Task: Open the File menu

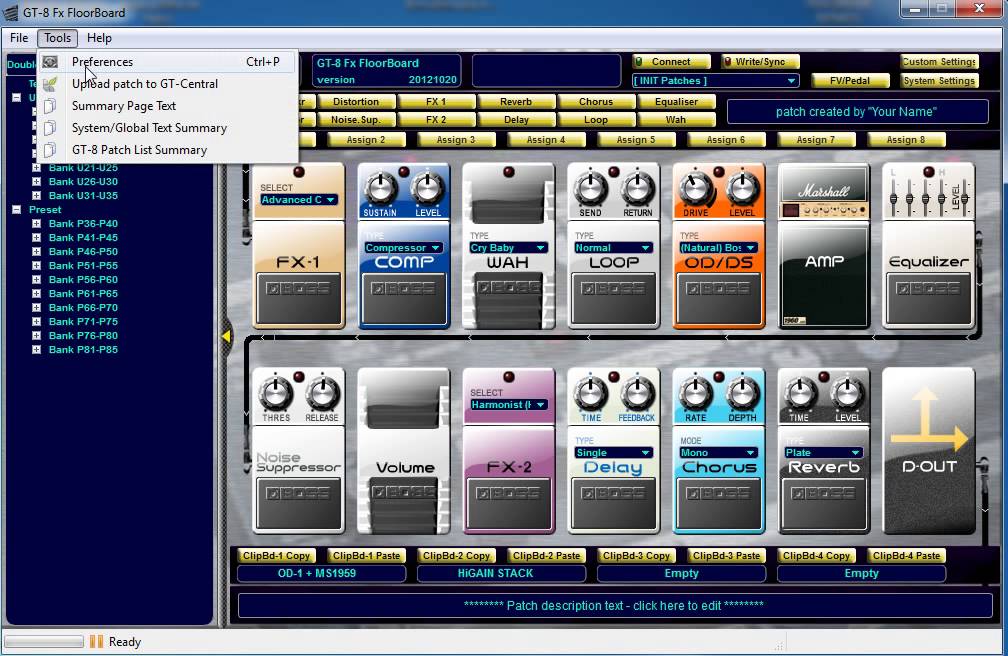Action: pyautogui.click(x=19, y=38)
